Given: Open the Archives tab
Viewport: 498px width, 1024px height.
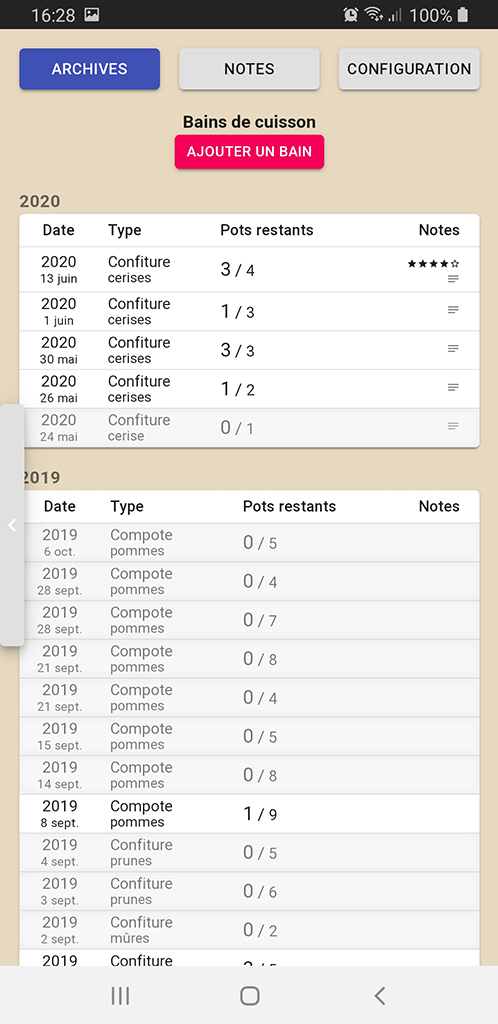Looking at the screenshot, I should [89, 69].
